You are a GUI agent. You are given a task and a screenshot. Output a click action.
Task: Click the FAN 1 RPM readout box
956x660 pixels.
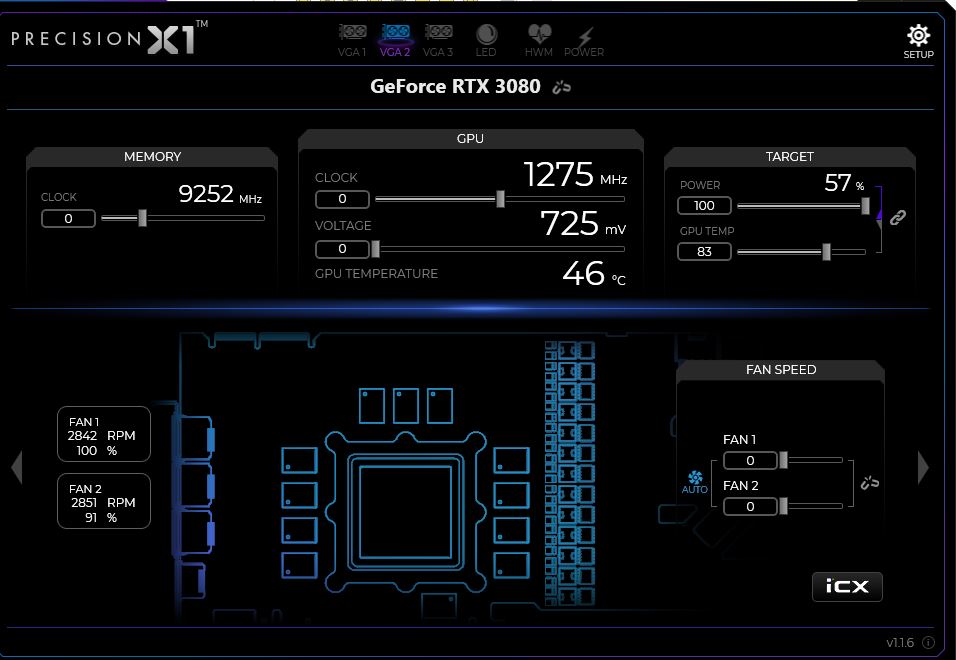point(104,434)
